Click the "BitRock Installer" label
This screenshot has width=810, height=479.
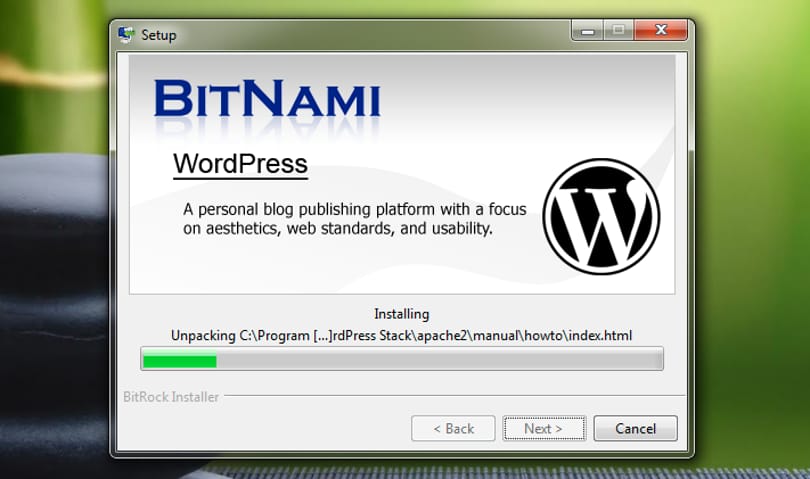click(171, 397)
